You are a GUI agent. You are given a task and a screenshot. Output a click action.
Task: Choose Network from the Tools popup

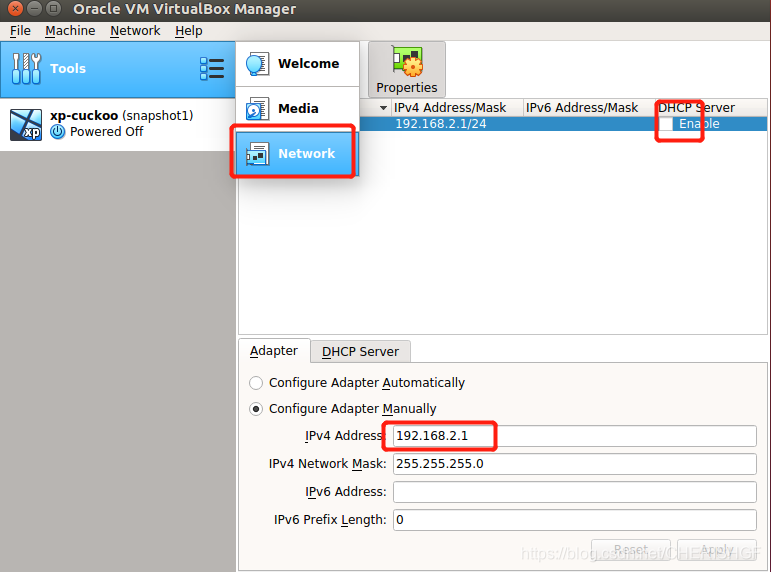(297, 153)
